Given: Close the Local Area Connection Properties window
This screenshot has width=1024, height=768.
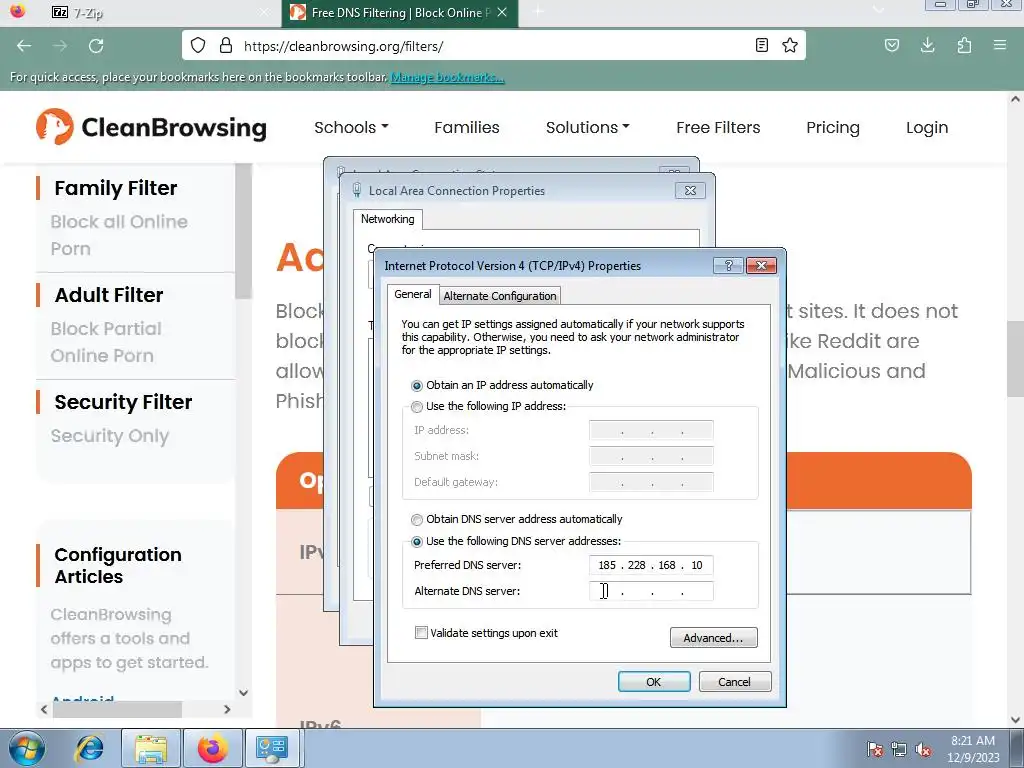Looking at the screenshot, I should 690,191.
